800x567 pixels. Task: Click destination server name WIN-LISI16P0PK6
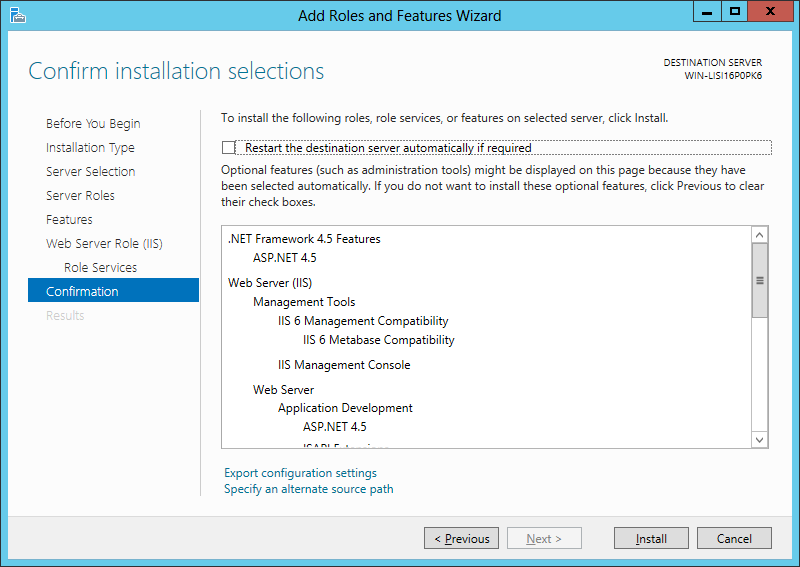click(723, 76)
